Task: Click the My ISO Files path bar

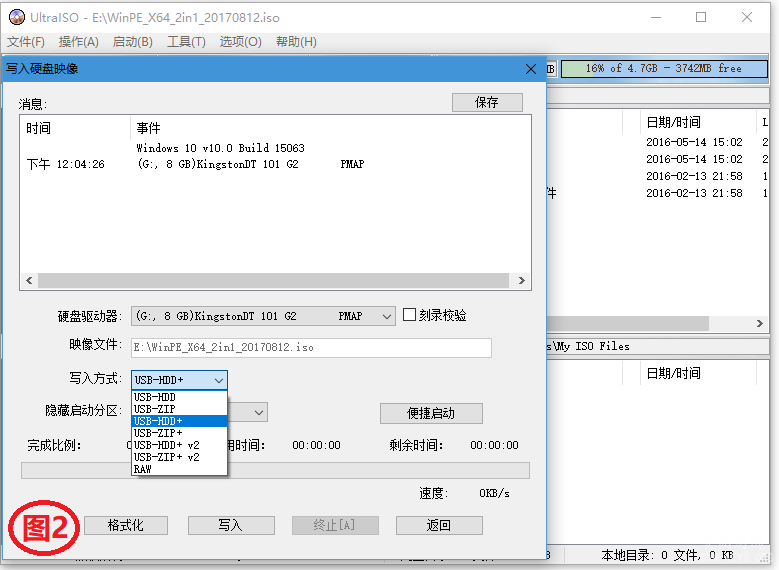Action: click(x=657, y=346)
